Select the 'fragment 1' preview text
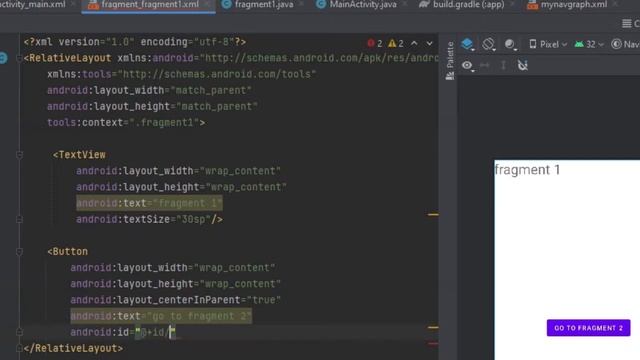Image resolution: width=640 pixels, height=360 pixels. tap(527, 170)
